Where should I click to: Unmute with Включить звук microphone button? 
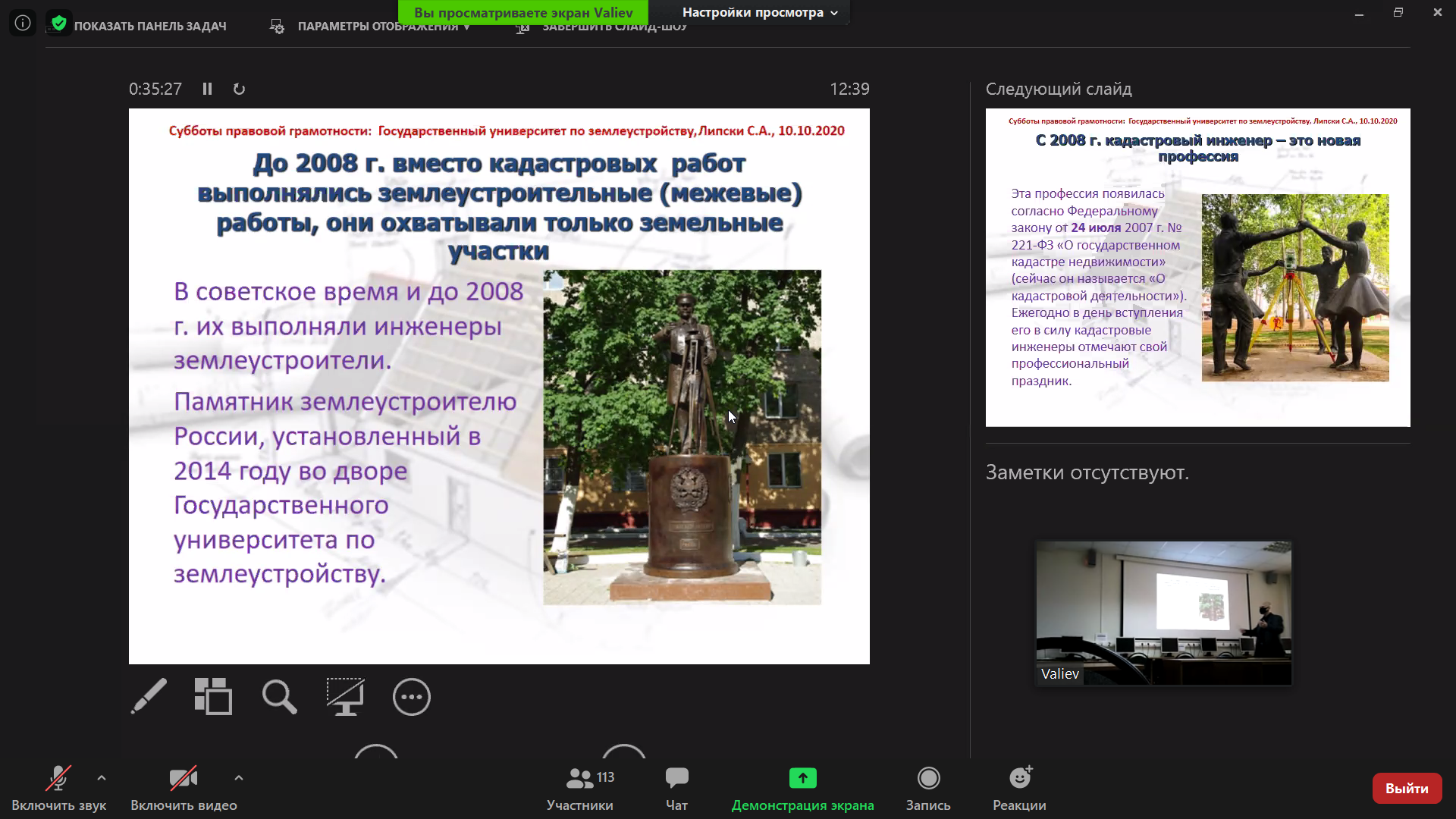click(x=58, y=789)
